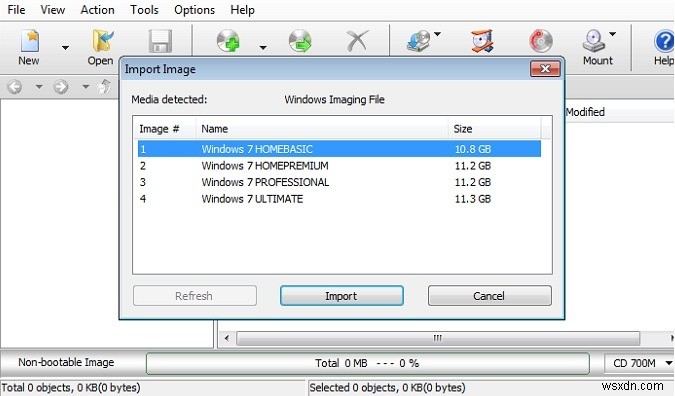The height and width of the screenshot is (396, 675).
Task: Open the File menu
Action: coord(16,10)
